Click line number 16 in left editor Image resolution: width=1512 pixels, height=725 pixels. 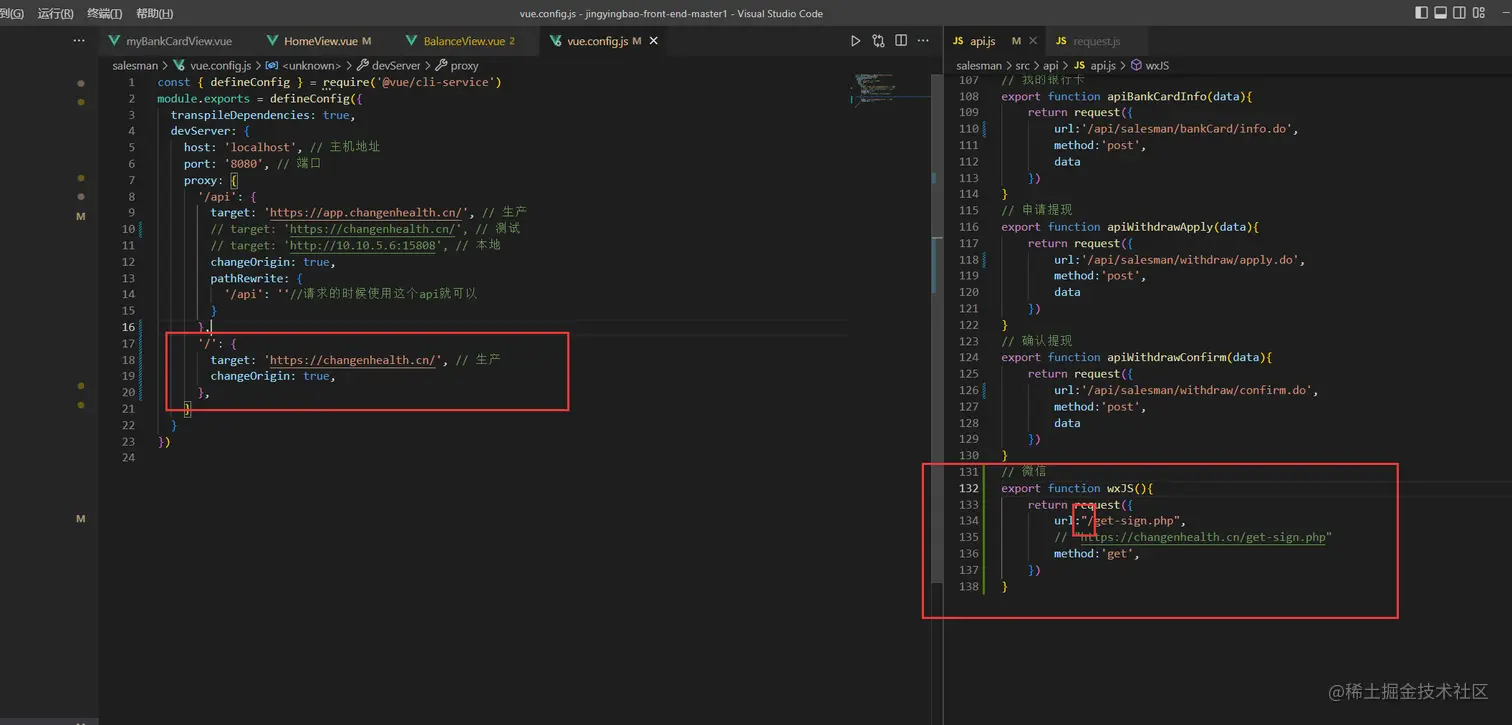point(128,327)
